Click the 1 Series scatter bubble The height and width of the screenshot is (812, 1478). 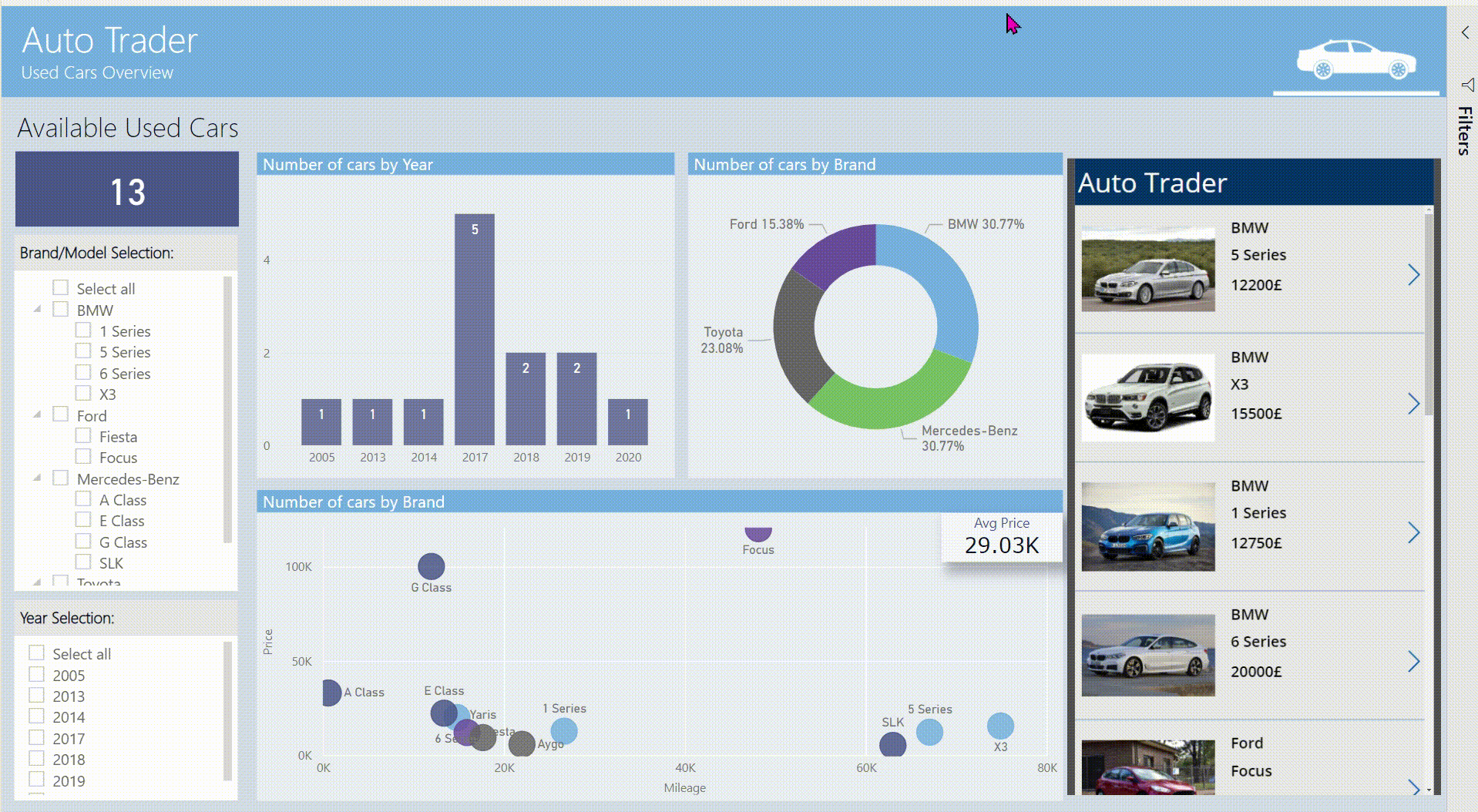tap(564, 731)
